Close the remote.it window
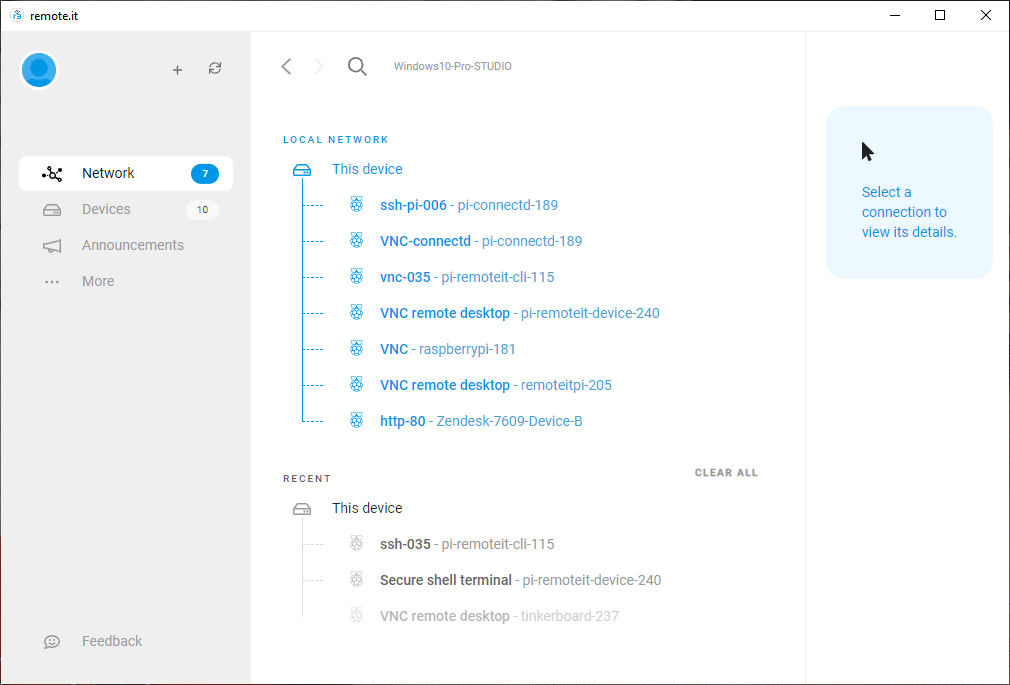Viewport: 1010px width, 685px height. click(986, 15)
